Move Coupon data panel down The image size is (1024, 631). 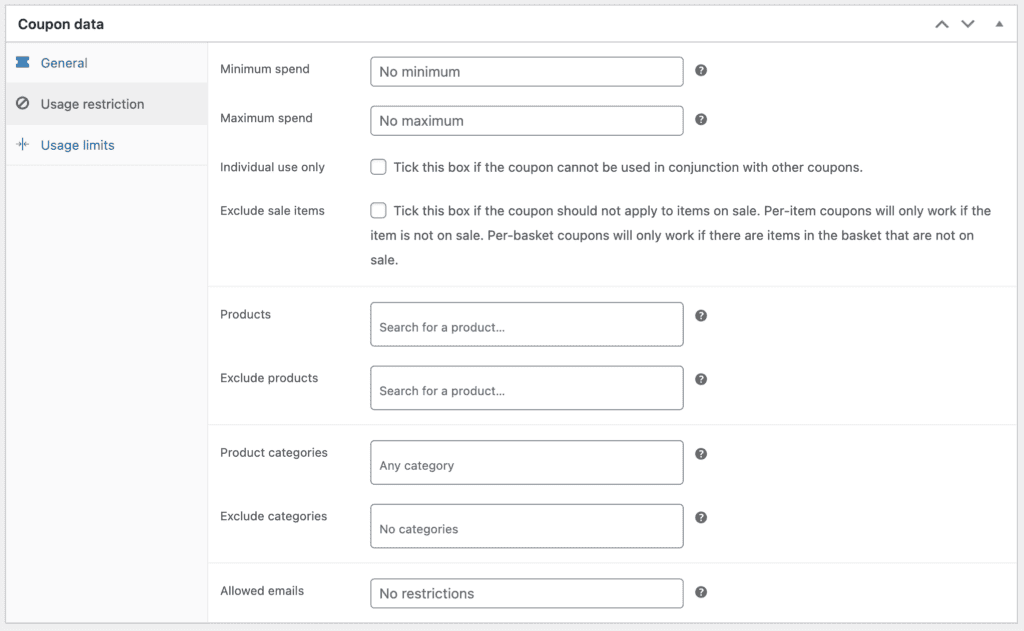[967, 24]
